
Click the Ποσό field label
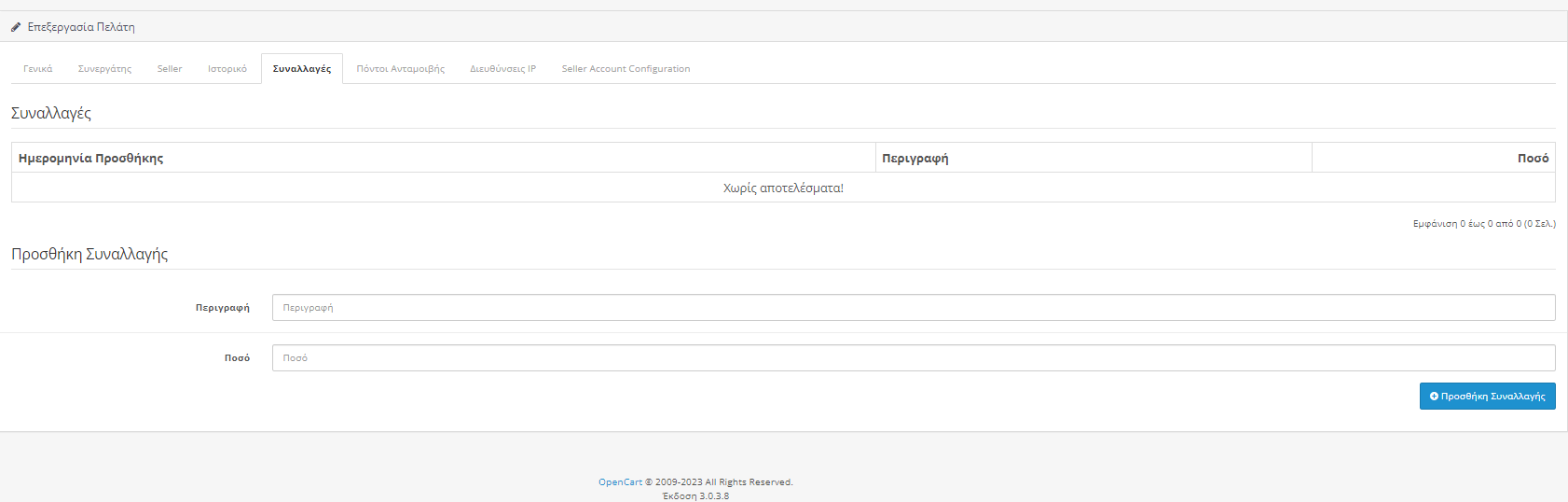pos(237,358)
